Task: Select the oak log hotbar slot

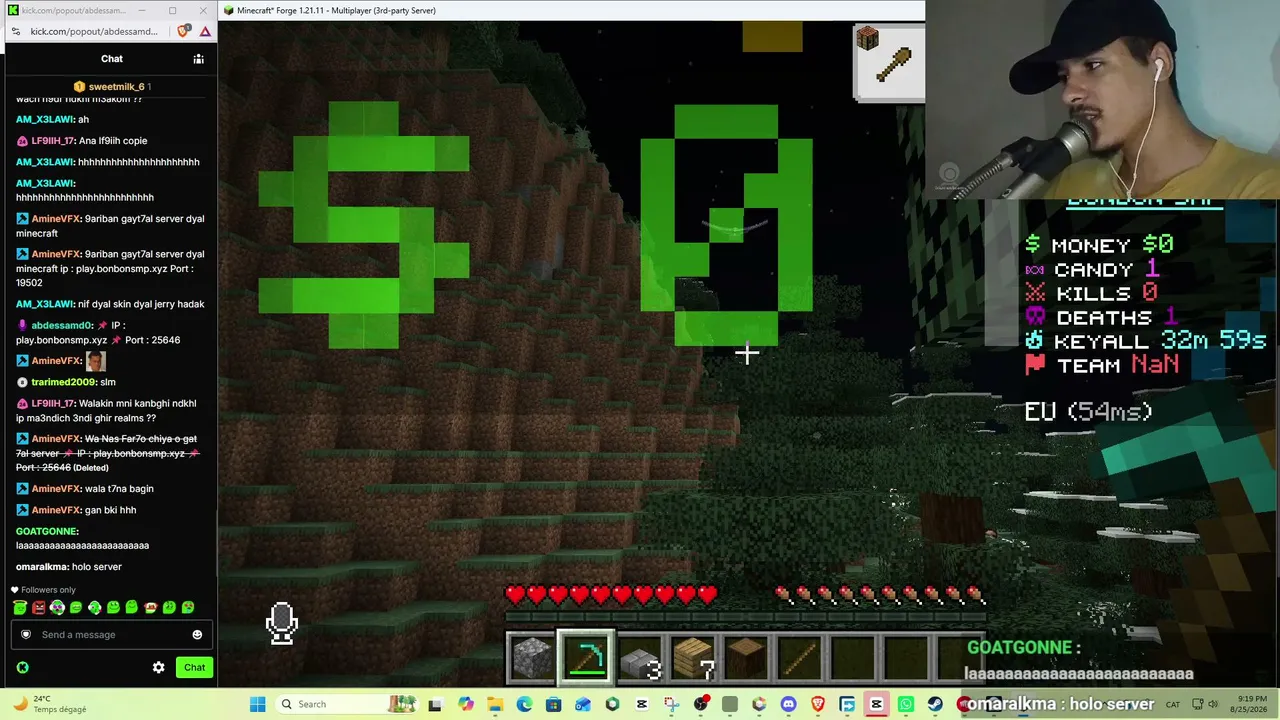Action: pyautogui.click(x=746, y=658)
